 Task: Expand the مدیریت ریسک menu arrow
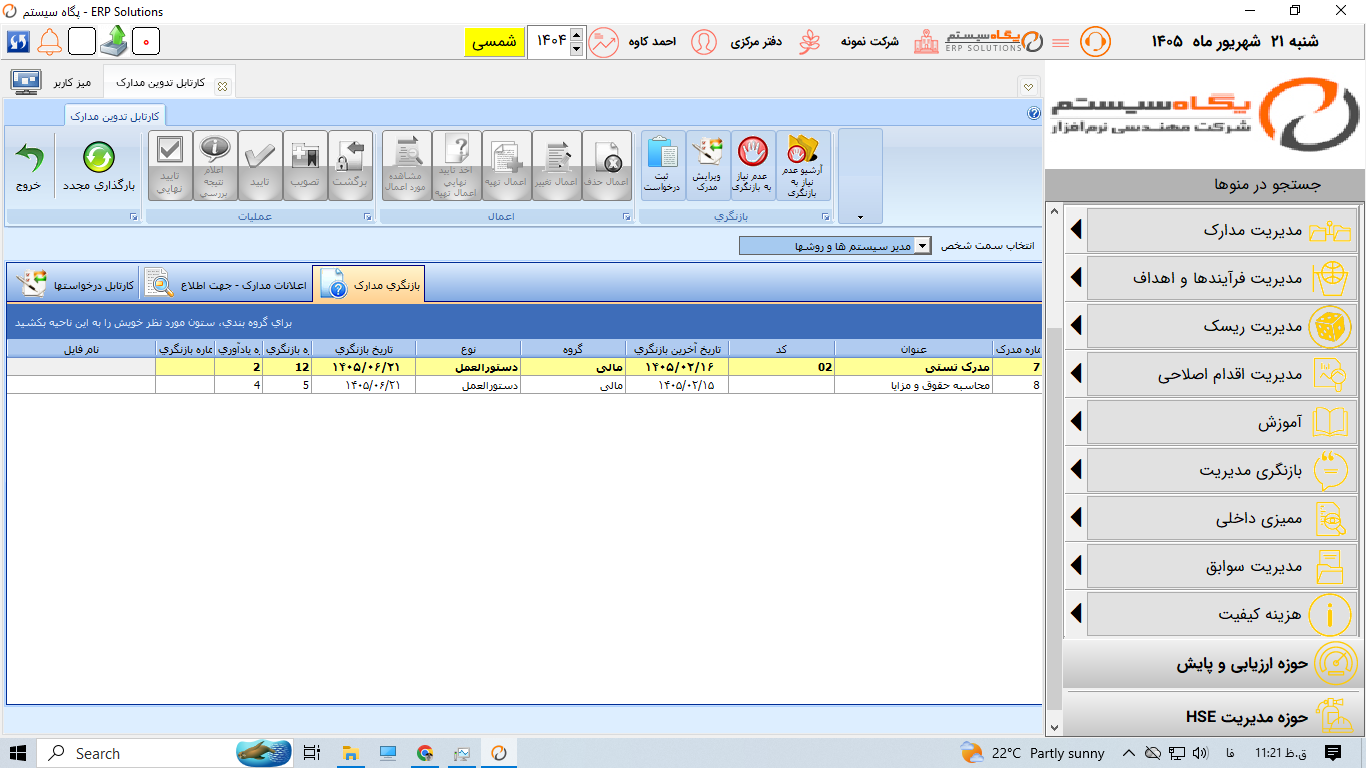coord(1076,326)
